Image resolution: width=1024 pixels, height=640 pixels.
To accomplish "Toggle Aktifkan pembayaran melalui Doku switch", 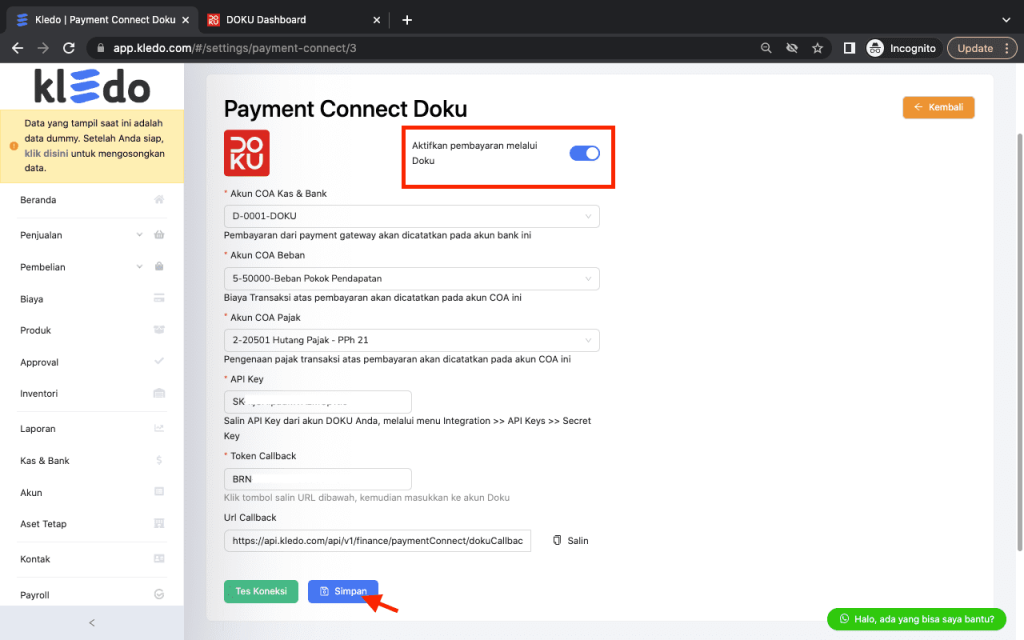I will point(584,153).
